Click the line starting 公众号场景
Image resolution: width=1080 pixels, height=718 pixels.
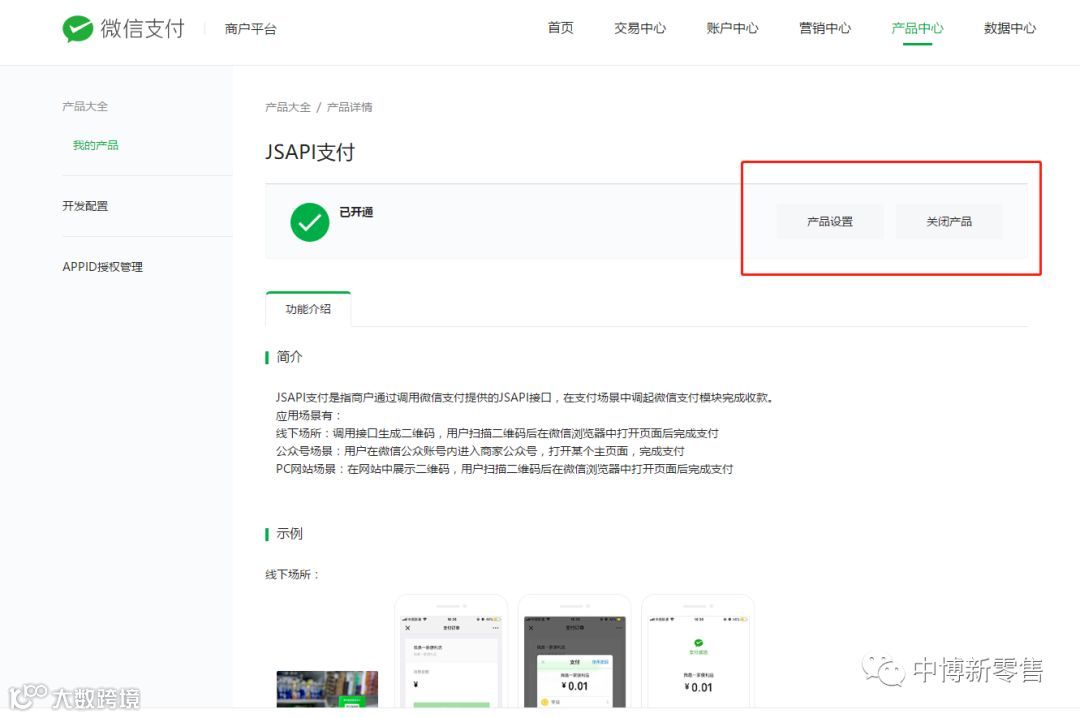(480, 451)
